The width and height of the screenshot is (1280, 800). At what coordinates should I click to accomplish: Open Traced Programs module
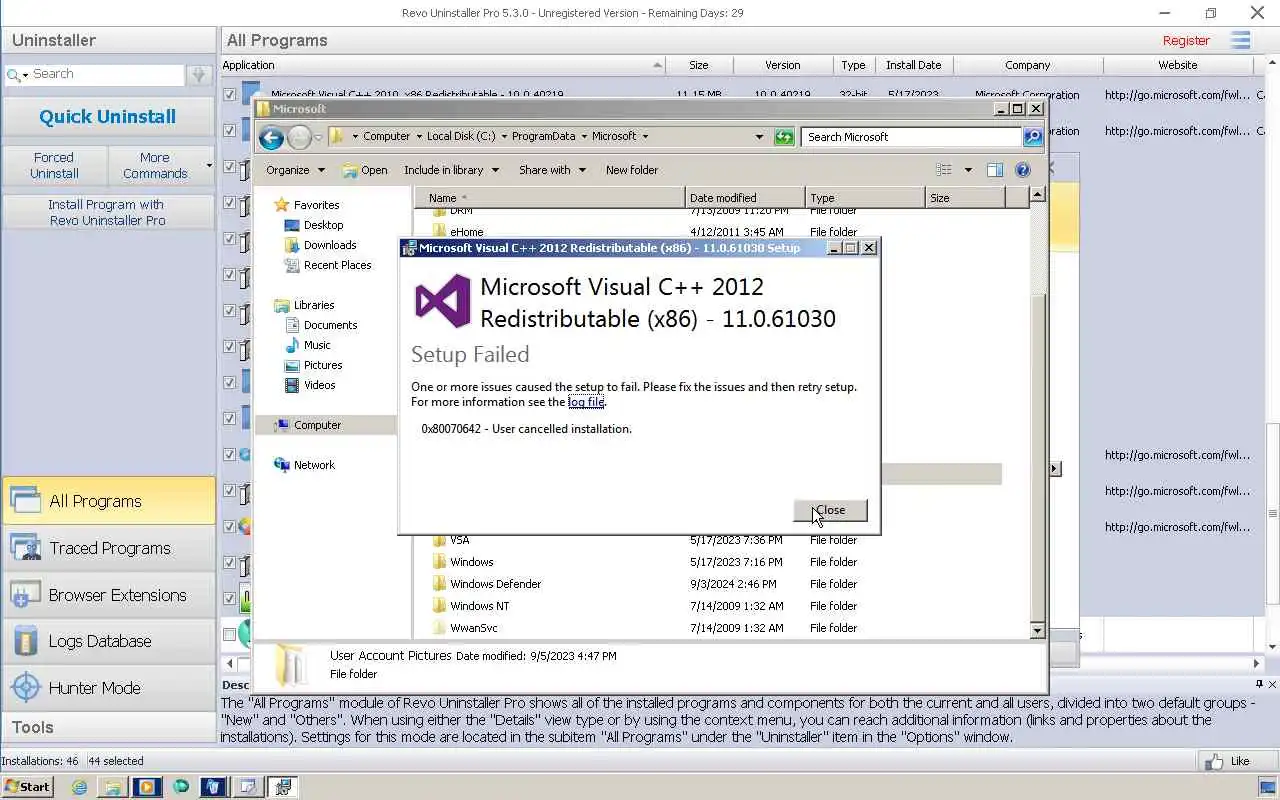coord(108,548)
